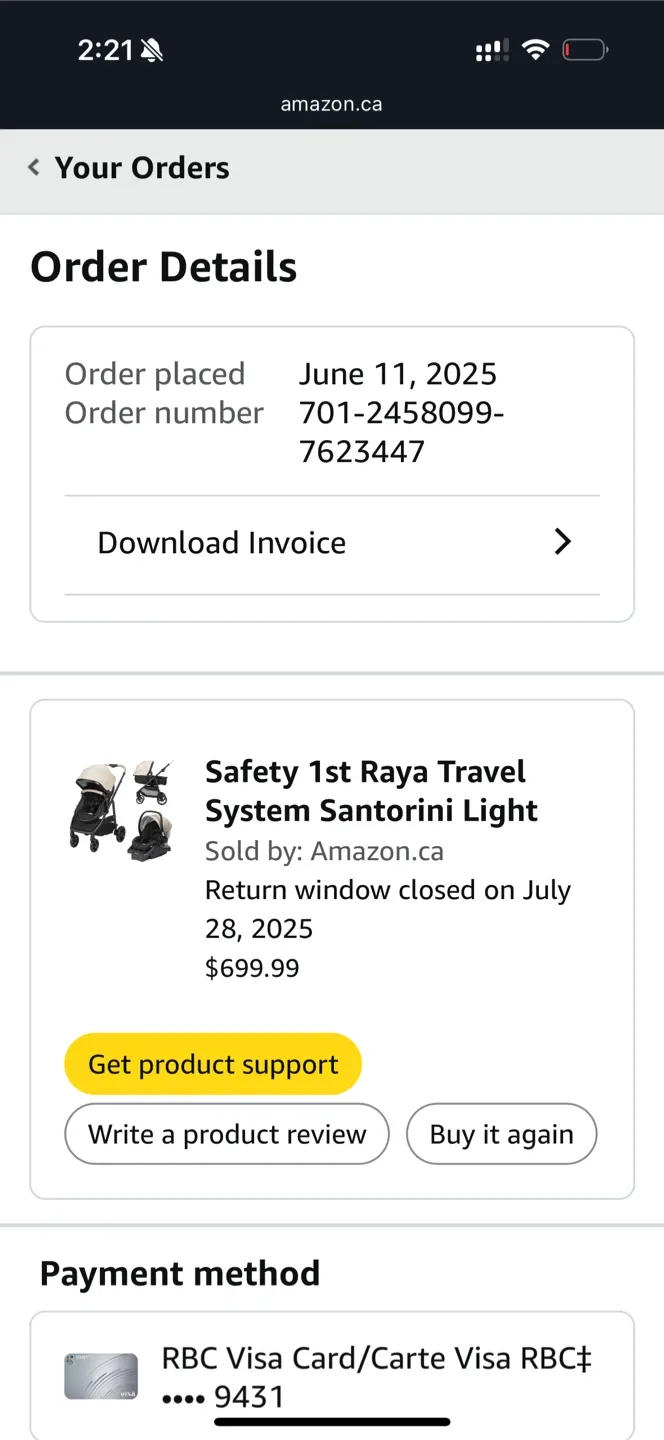Image resolution: width=664 pixels, height=1440 pixels.
Task: Select the order number text
Action: (x=401, y=431)
